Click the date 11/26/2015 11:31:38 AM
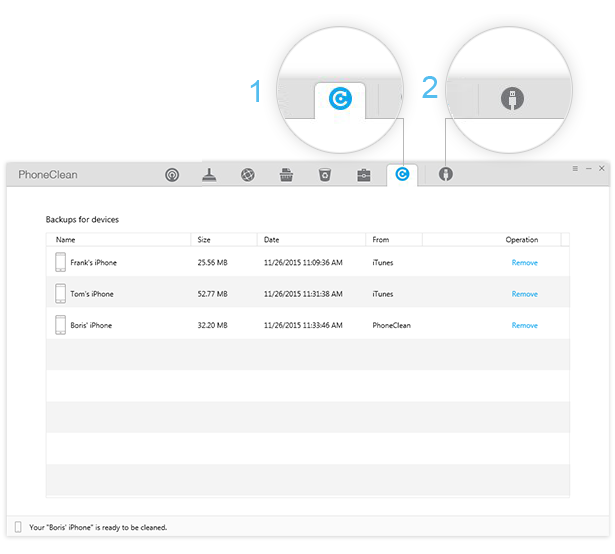Image resolution: width=615 pixels, height=554 pixels. [303, 294]
